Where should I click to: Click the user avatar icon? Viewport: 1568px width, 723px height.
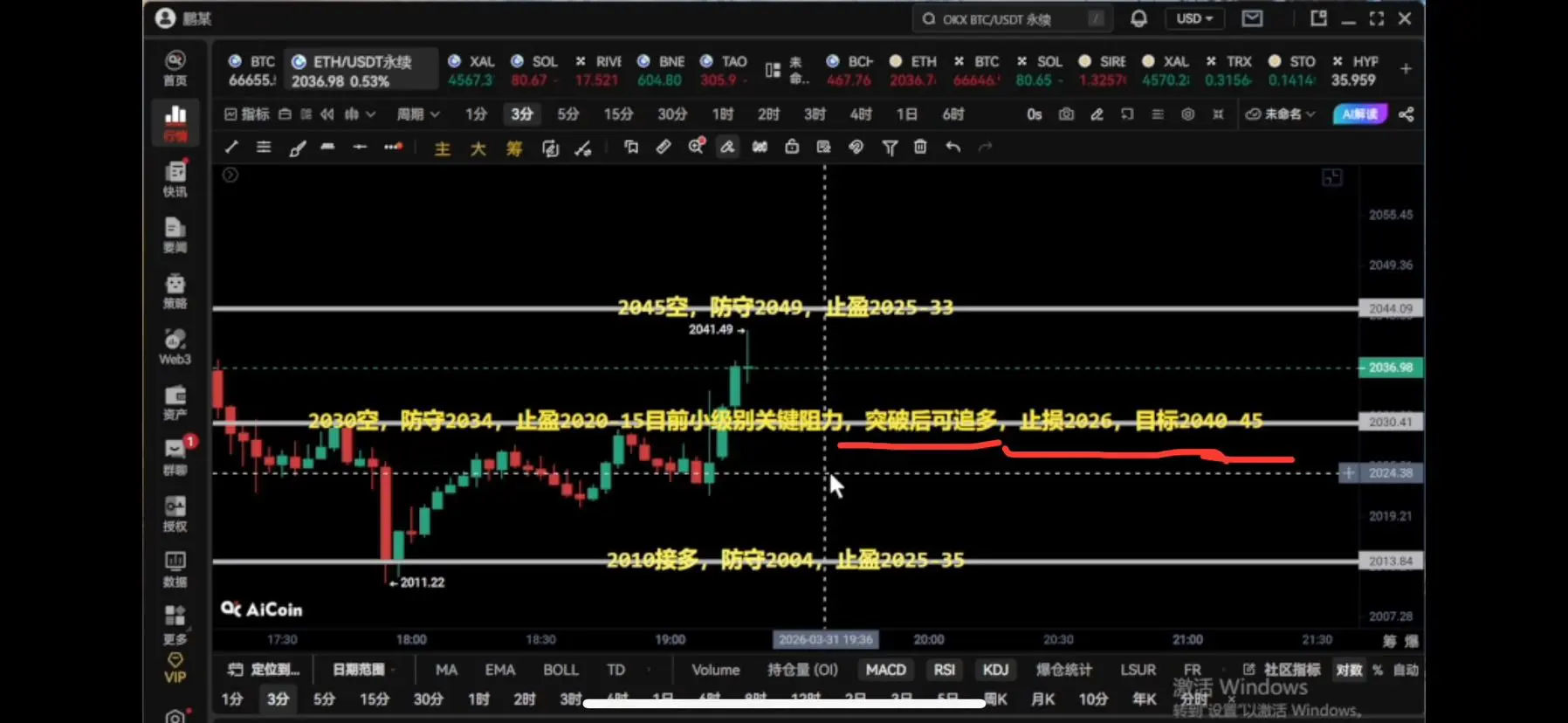coord(165,18)
